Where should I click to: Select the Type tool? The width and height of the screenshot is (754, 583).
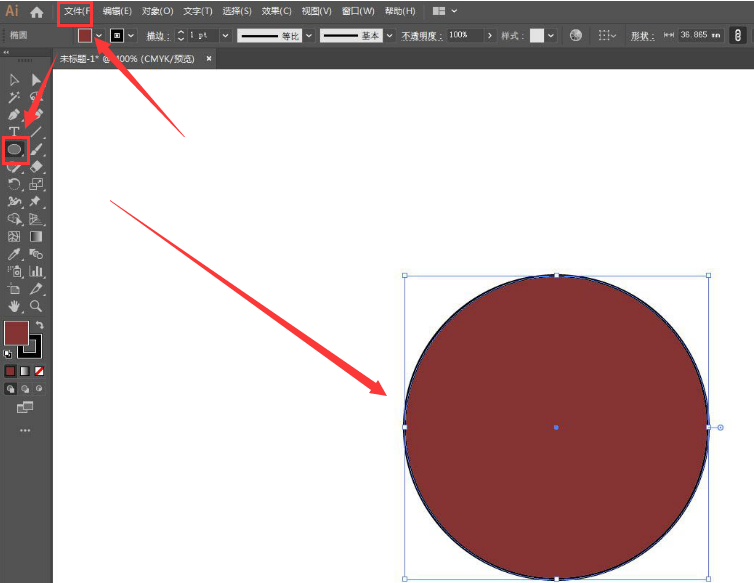tap(14, 132)
